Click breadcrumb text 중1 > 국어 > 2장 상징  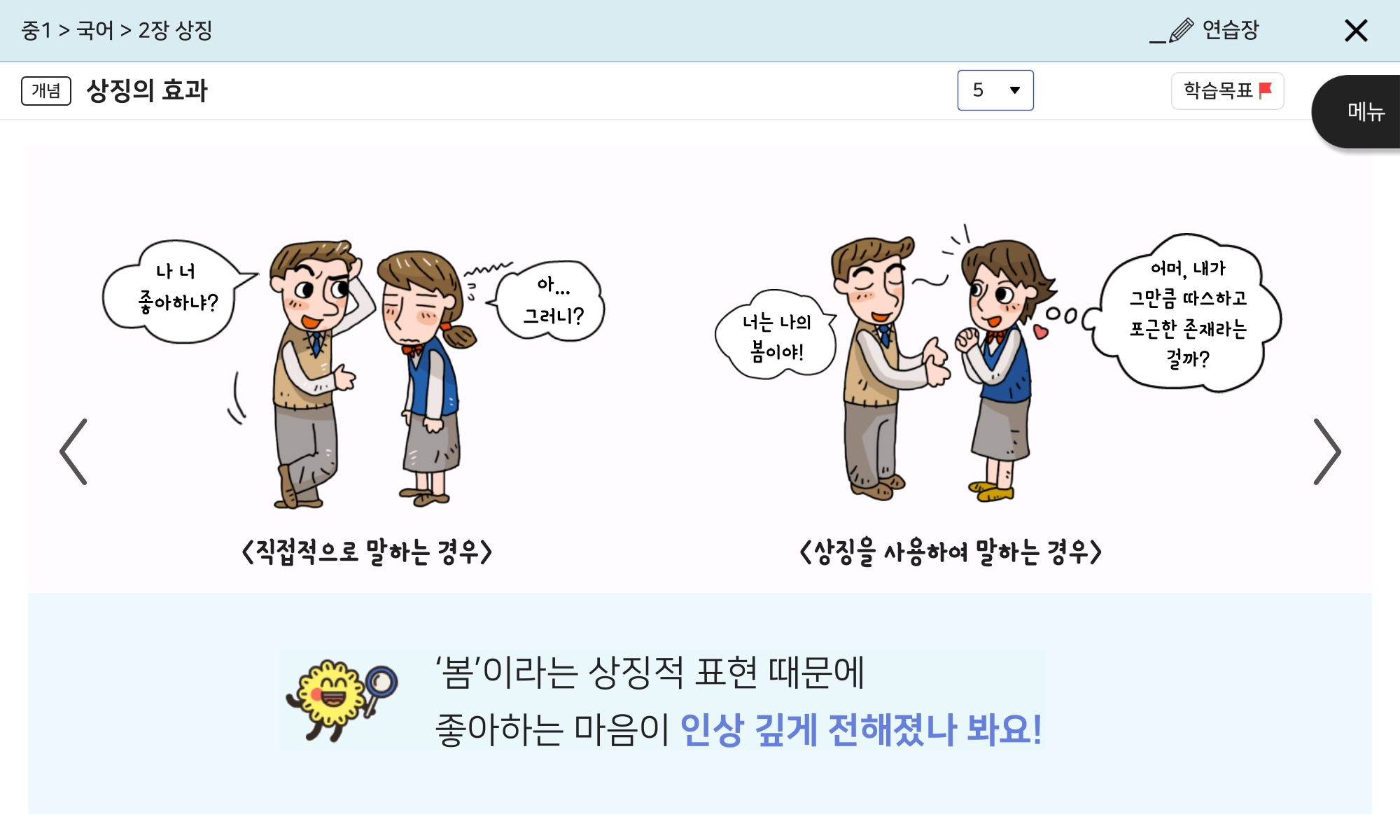(117, 30)
